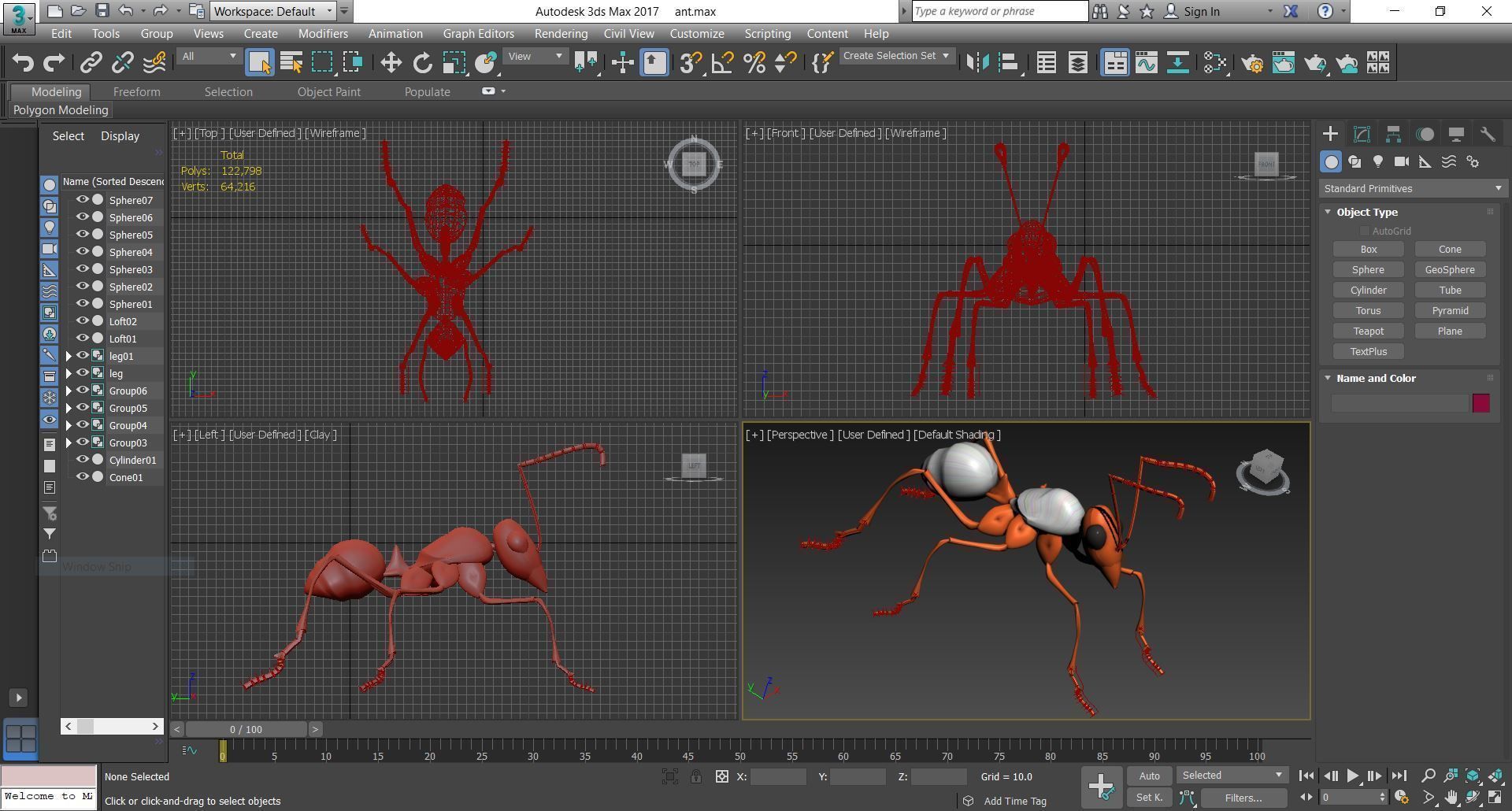Open the Render Setup teapot icon

pos(1252,62)
